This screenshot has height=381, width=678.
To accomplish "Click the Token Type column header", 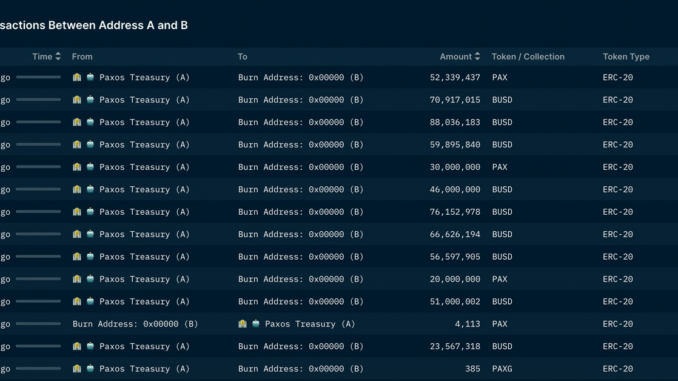I will pyautogui.click(x=626, y=57).
